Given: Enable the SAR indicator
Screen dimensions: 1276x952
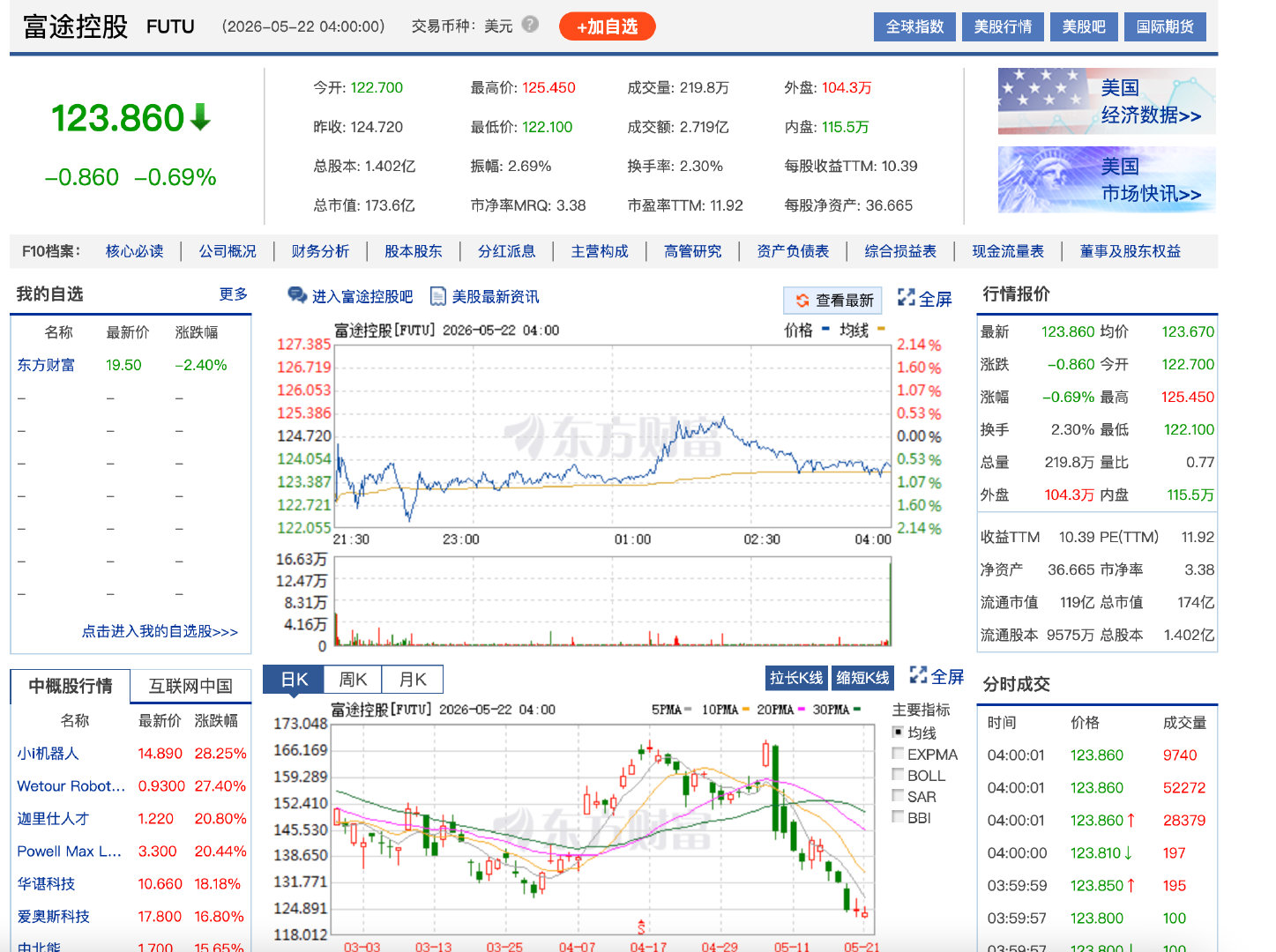Looking at the screenshot, I should [x=898, y=796].
